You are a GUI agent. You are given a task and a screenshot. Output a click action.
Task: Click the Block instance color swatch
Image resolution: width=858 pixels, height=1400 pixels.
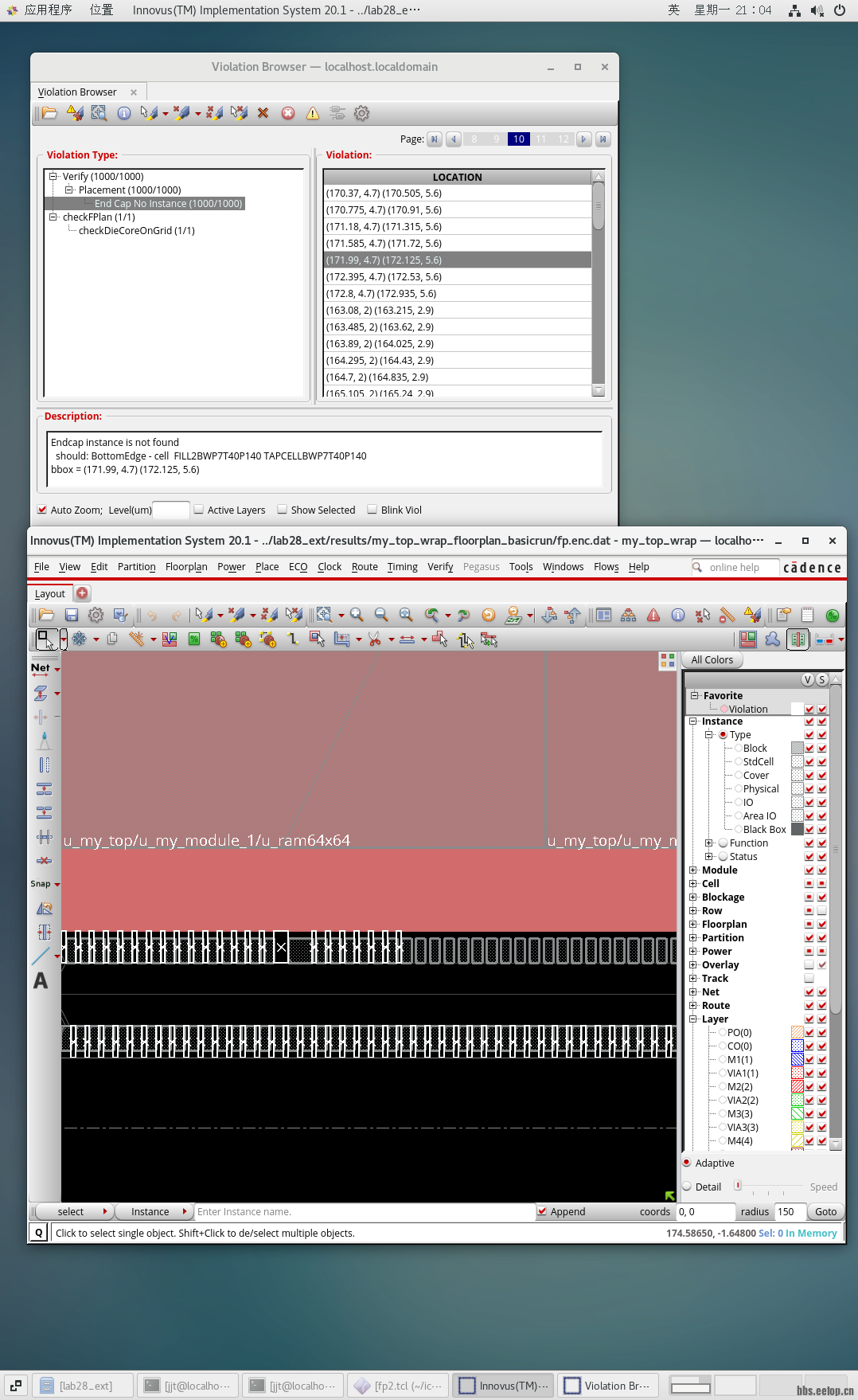[x=797, y=748]
